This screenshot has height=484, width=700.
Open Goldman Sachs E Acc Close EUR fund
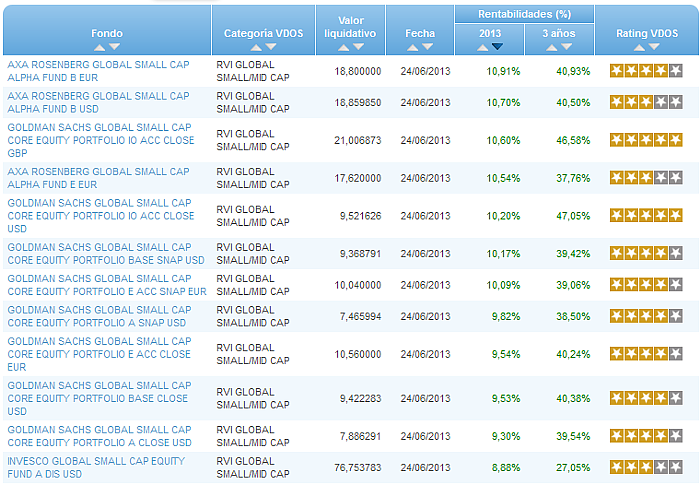pos(99,354)
